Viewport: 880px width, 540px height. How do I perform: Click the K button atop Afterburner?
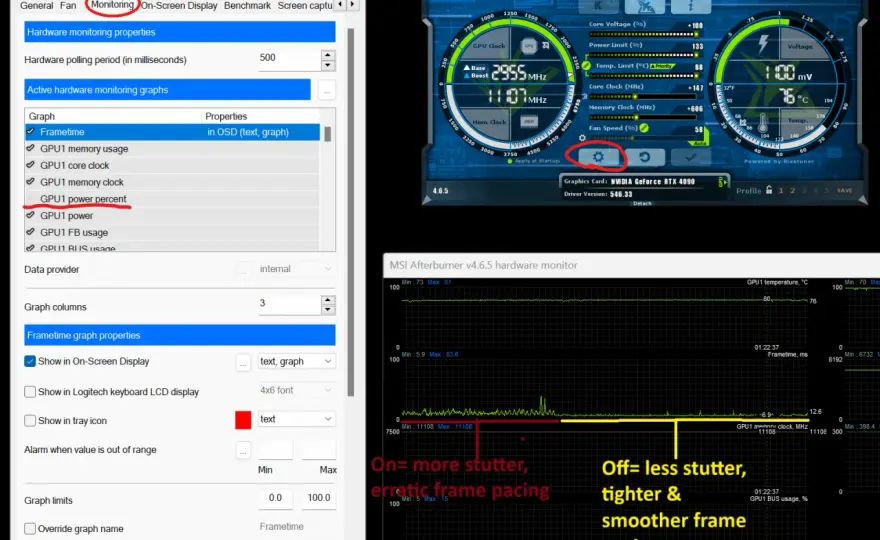(x=598, y=6)
